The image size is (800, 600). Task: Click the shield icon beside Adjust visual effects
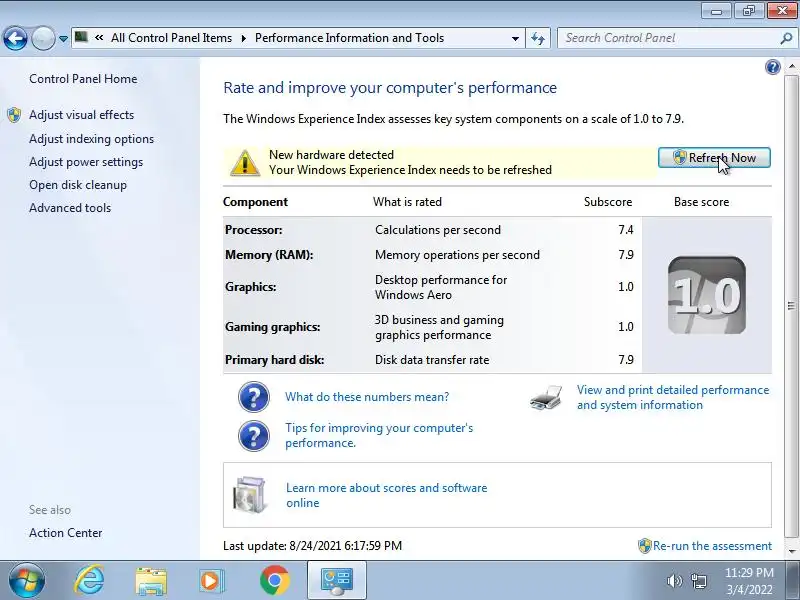(14, 115)
